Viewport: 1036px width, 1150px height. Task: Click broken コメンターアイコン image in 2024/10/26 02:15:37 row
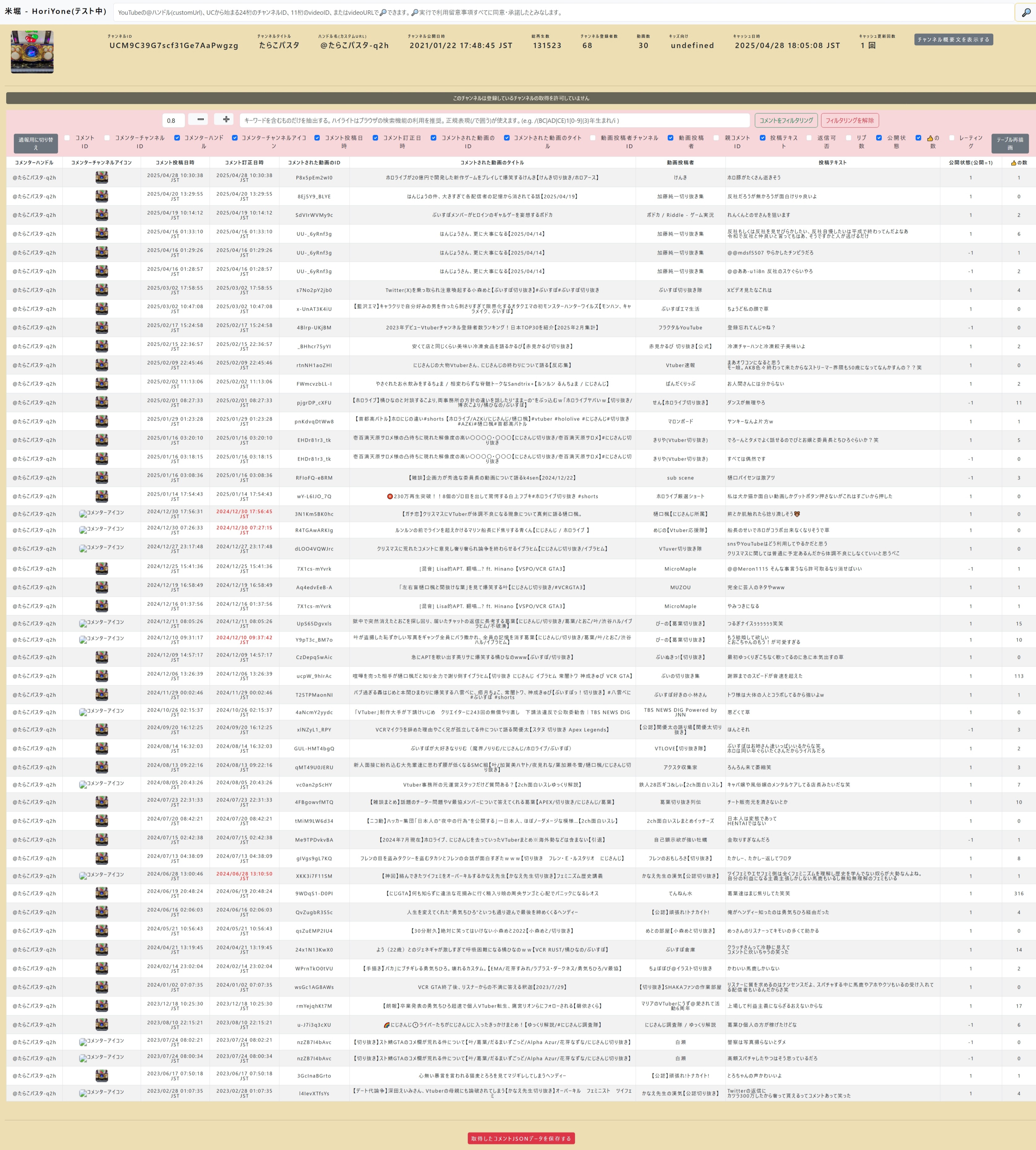click(102, 711)
